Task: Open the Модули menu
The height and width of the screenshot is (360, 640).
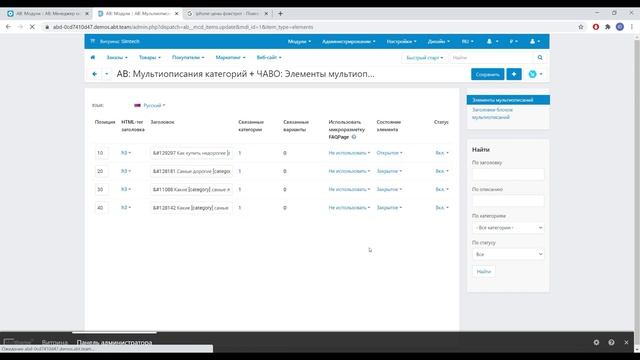Action: pyautogui.click(x=299, y=41)
